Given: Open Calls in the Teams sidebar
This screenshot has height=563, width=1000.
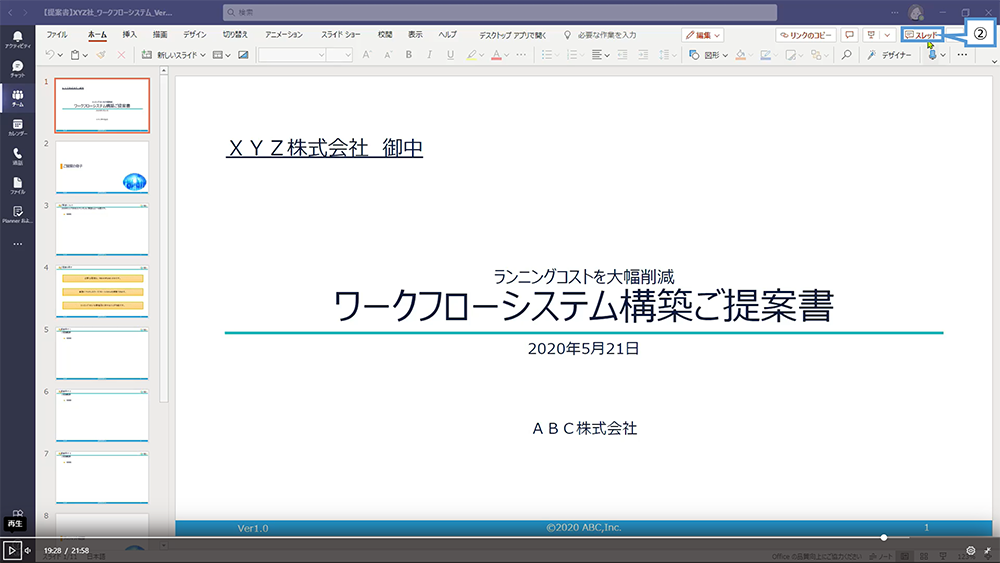Looking at the screenshot, I should click(x=17, y=156).
